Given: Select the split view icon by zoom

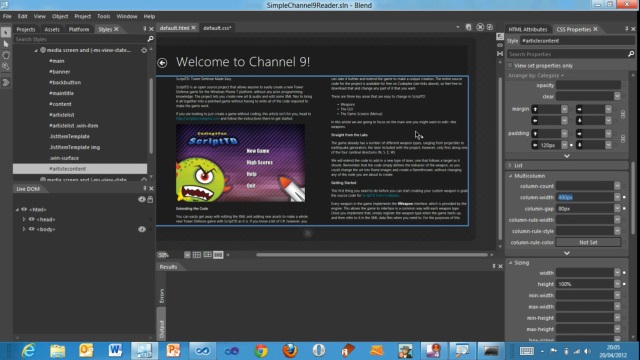Looking at the screenshot, I should pos(218,255).
